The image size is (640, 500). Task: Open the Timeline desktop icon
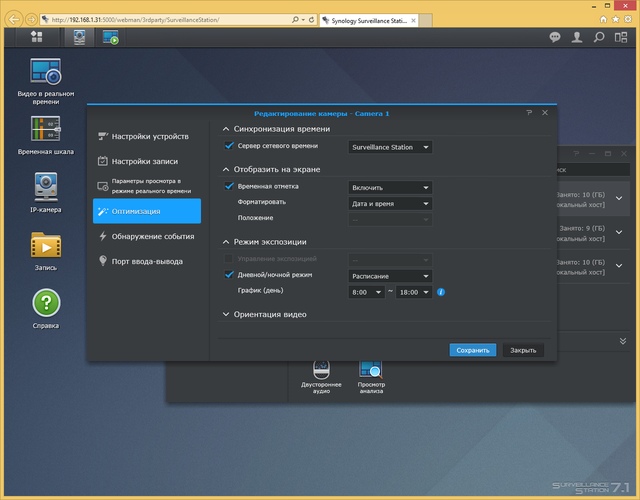coord(46,129)
